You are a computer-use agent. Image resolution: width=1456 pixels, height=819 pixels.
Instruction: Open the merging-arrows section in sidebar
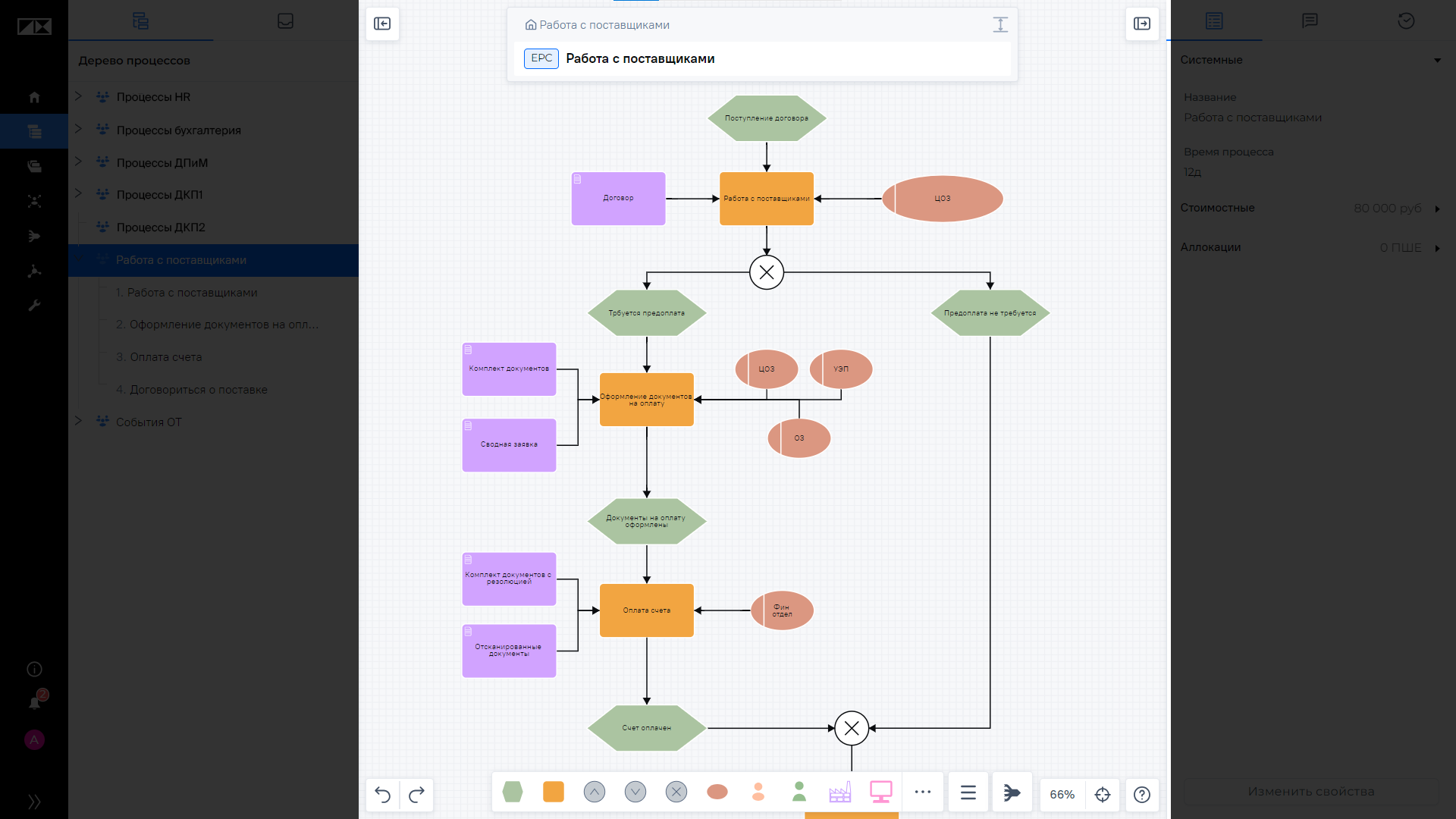click(34, 236)
